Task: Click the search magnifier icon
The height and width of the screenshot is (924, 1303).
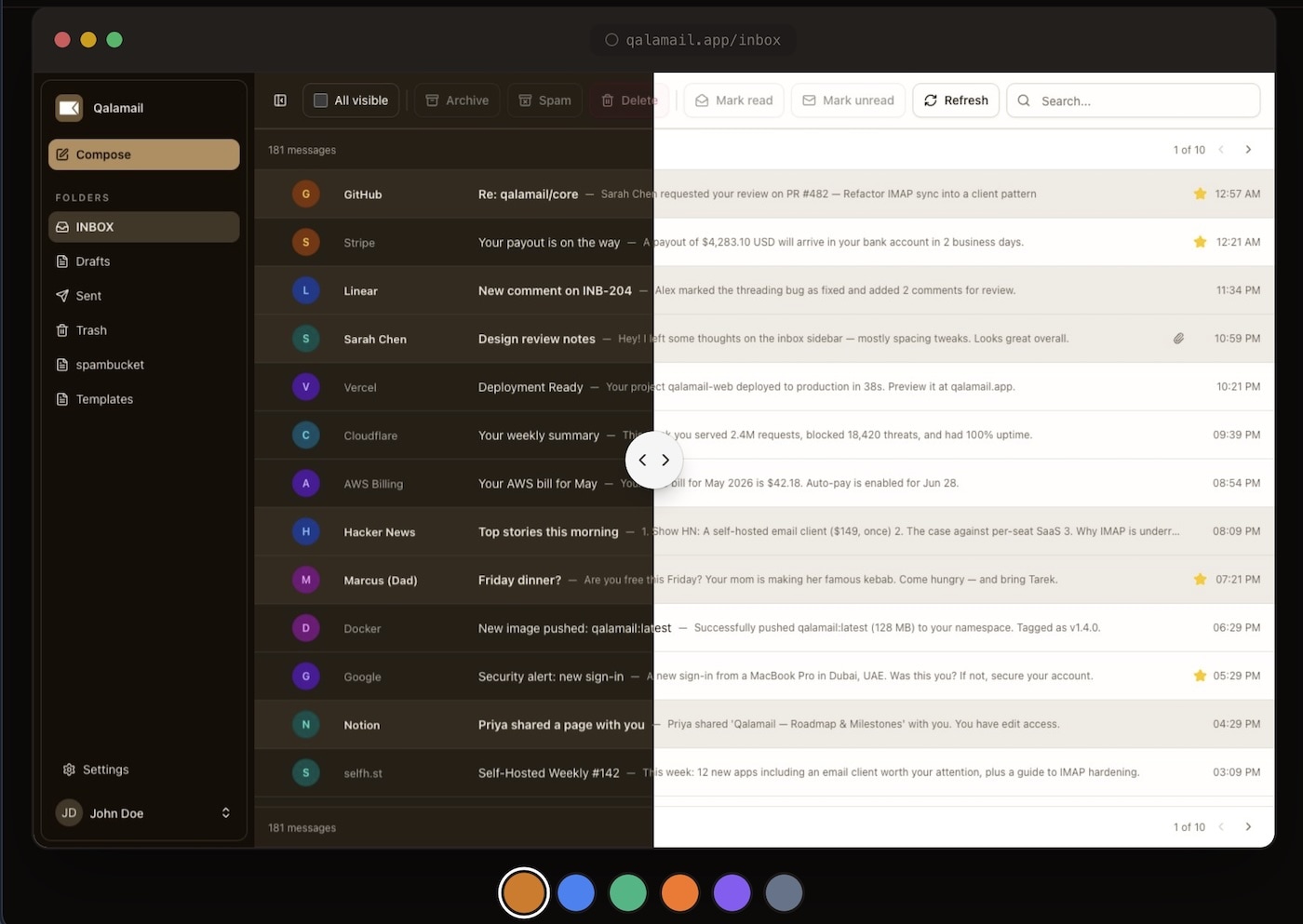Action: pos(1024,100)
